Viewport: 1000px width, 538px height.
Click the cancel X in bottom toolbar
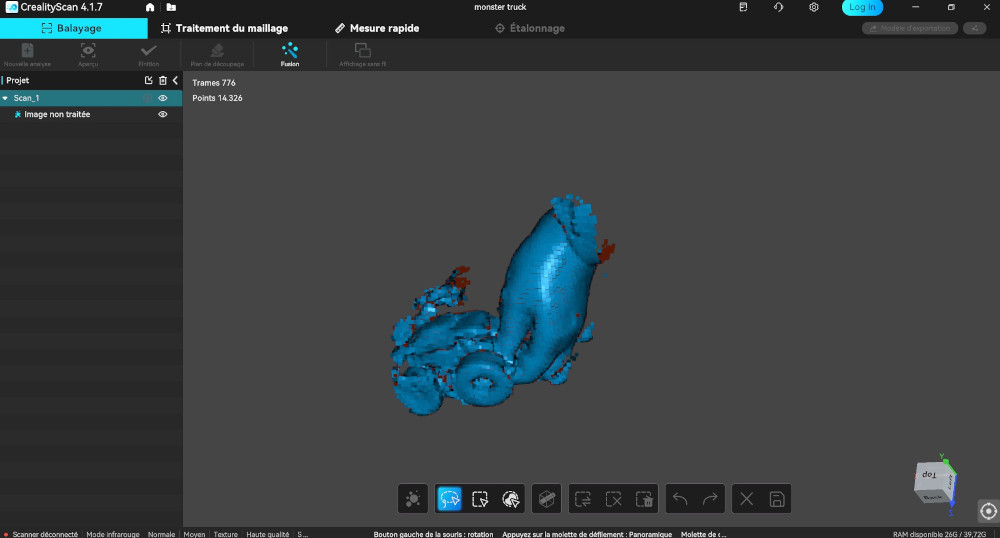click(x=746, y=499)
